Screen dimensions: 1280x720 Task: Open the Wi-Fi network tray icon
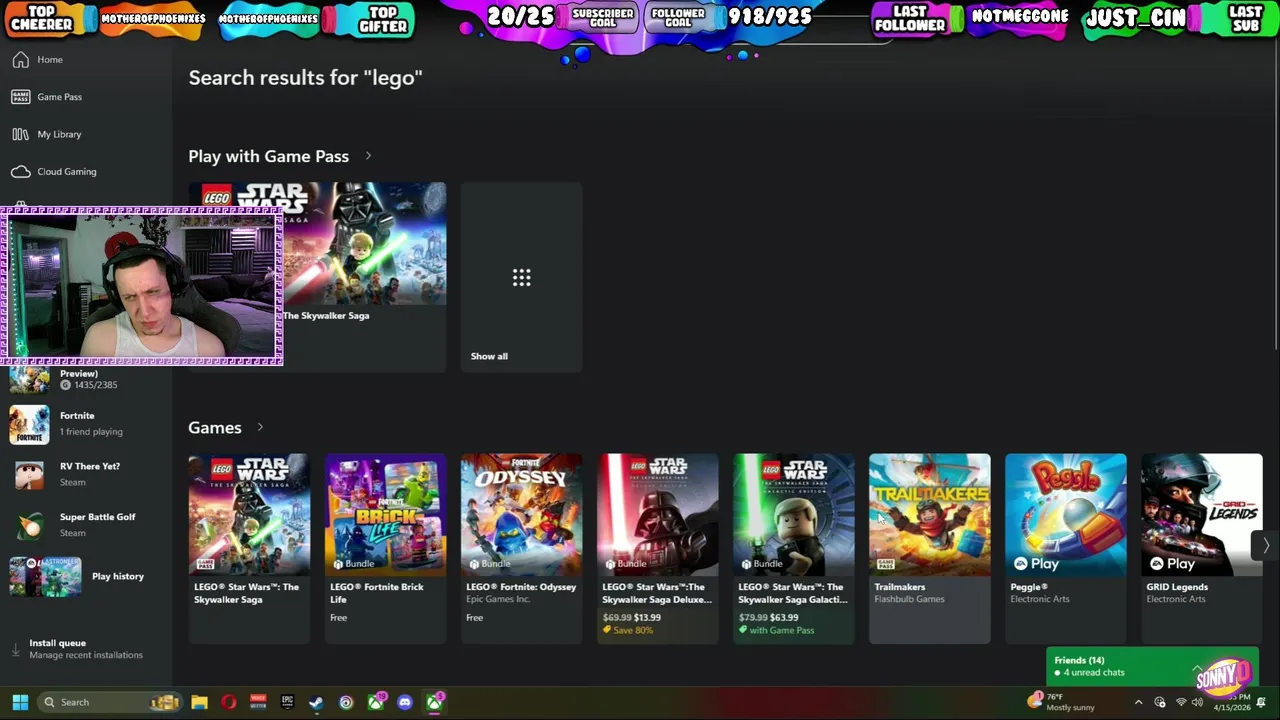point(1180,702)
